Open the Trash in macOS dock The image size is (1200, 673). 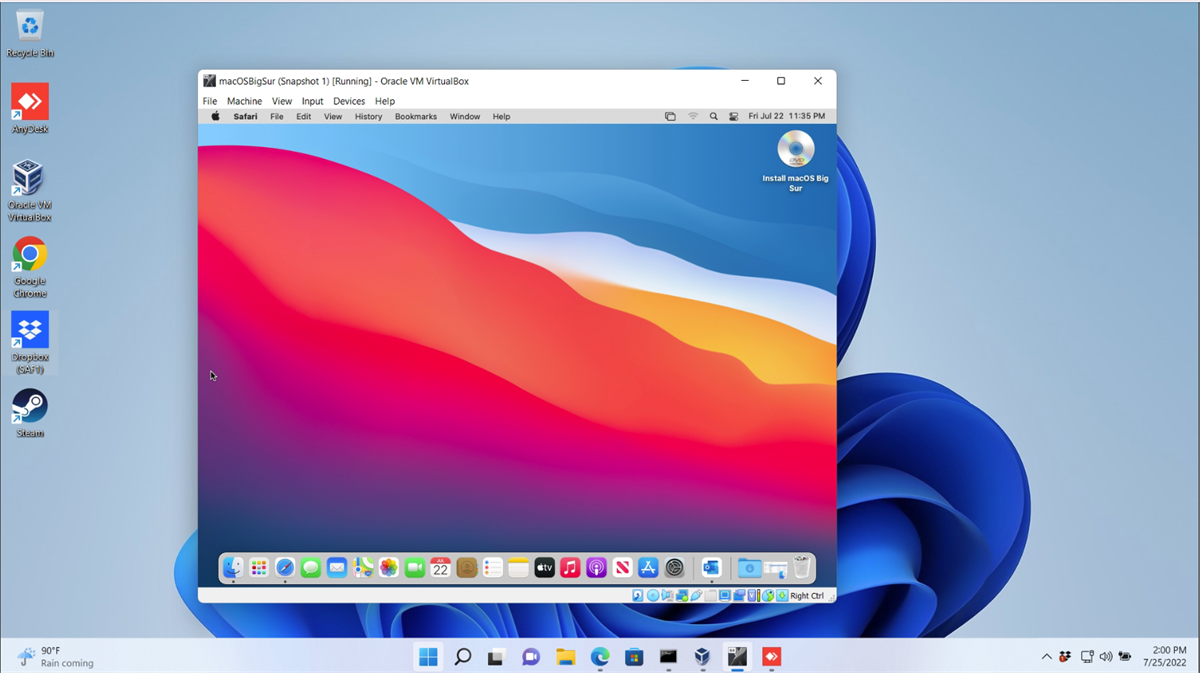point(802,568)
